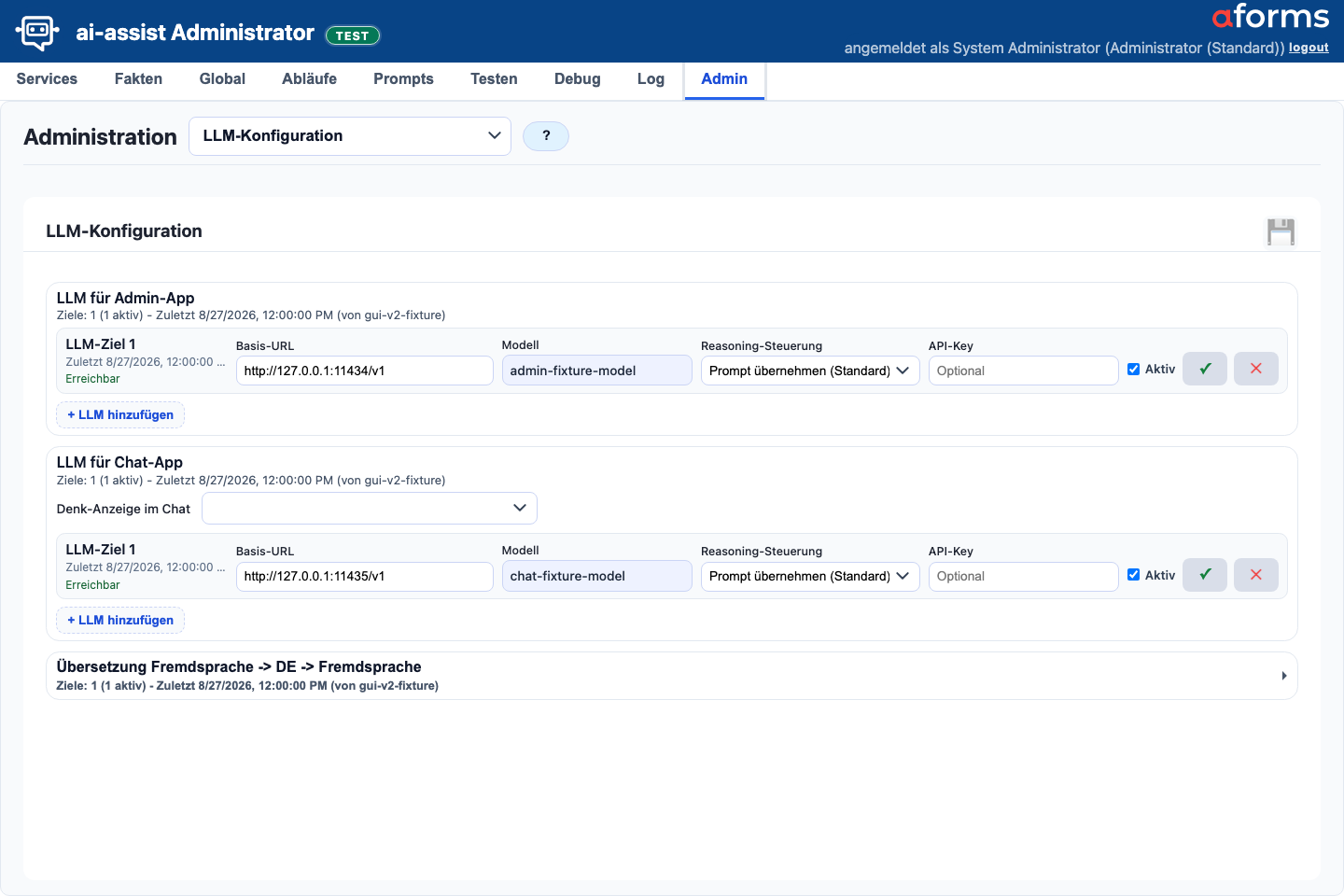Open Reasoning-Steuerung dropdown for Chat-App LLM
Viewport: 1344px width, 896px height.
[810, 576]
